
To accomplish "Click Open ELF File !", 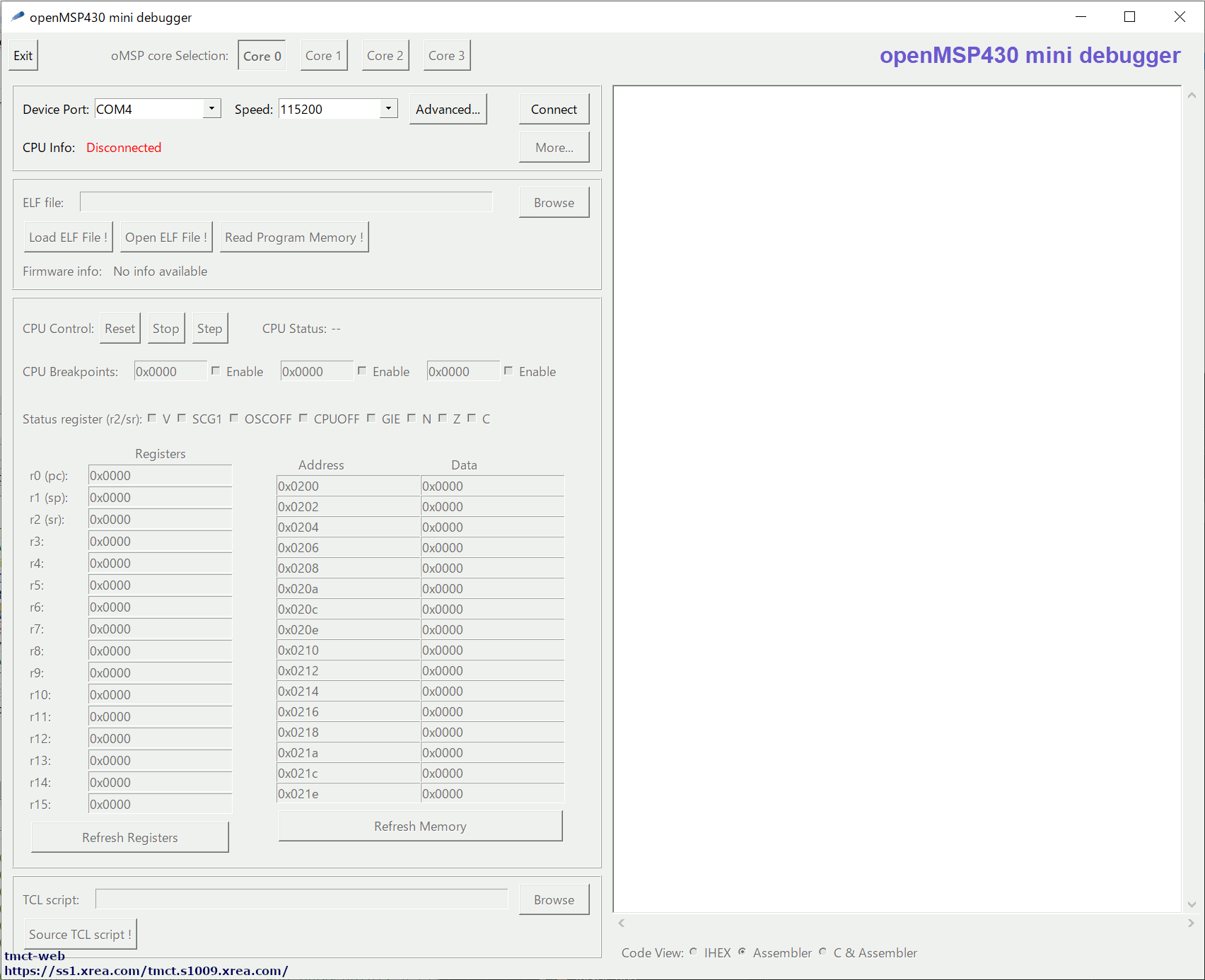I will (x=166, y=238).
